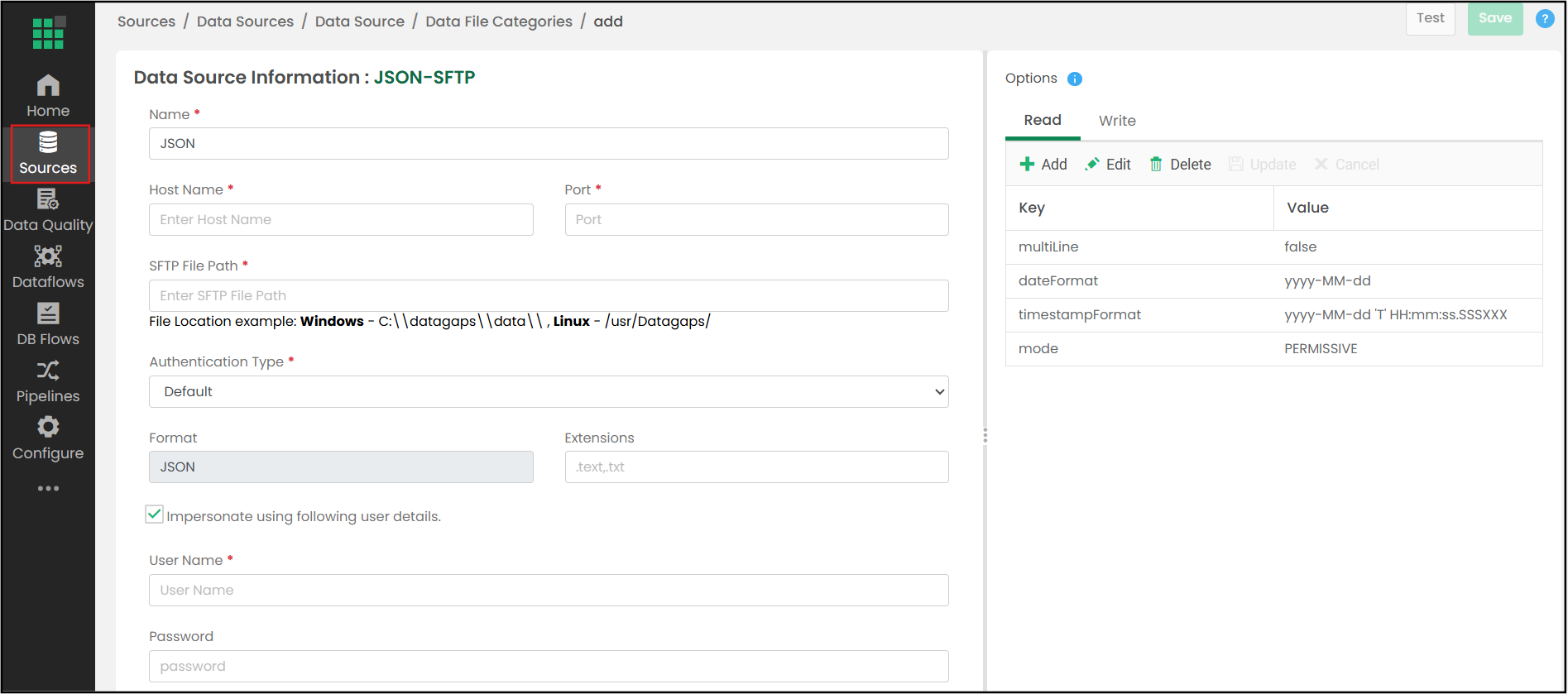Image resolution: width=1568 pixels, height=694 pixels.
Task: Click the Value column header
Action: (1407, 208)
